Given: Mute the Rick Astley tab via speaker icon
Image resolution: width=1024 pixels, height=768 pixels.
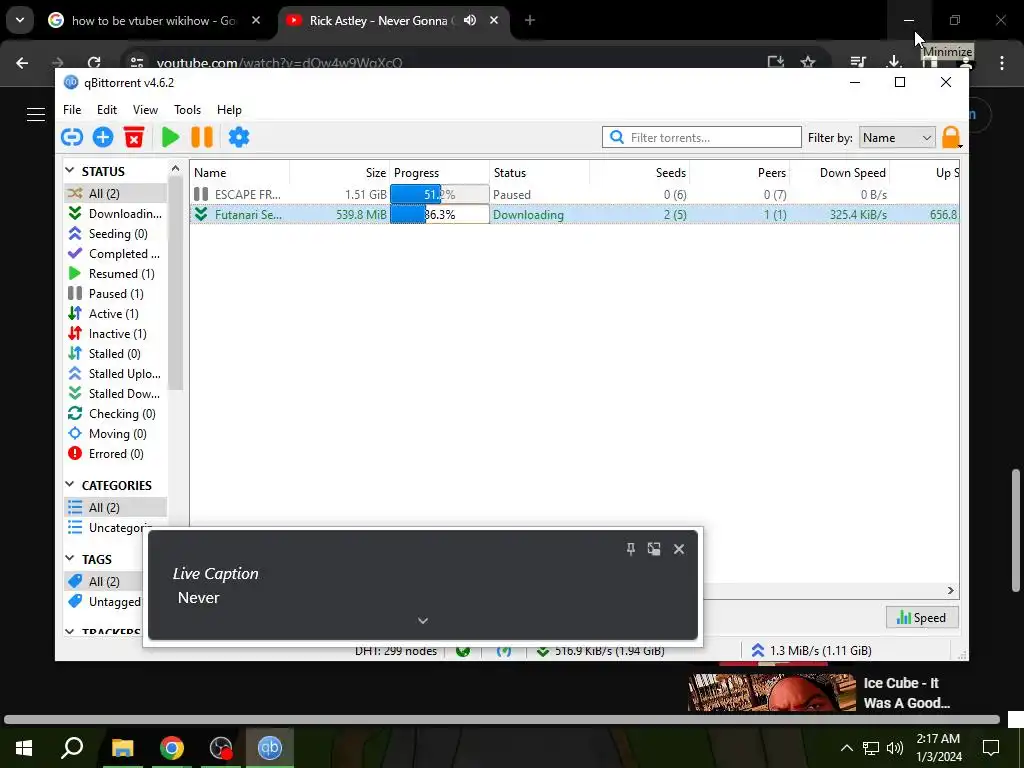Looking at the screenshot, I should pos(470,20).
